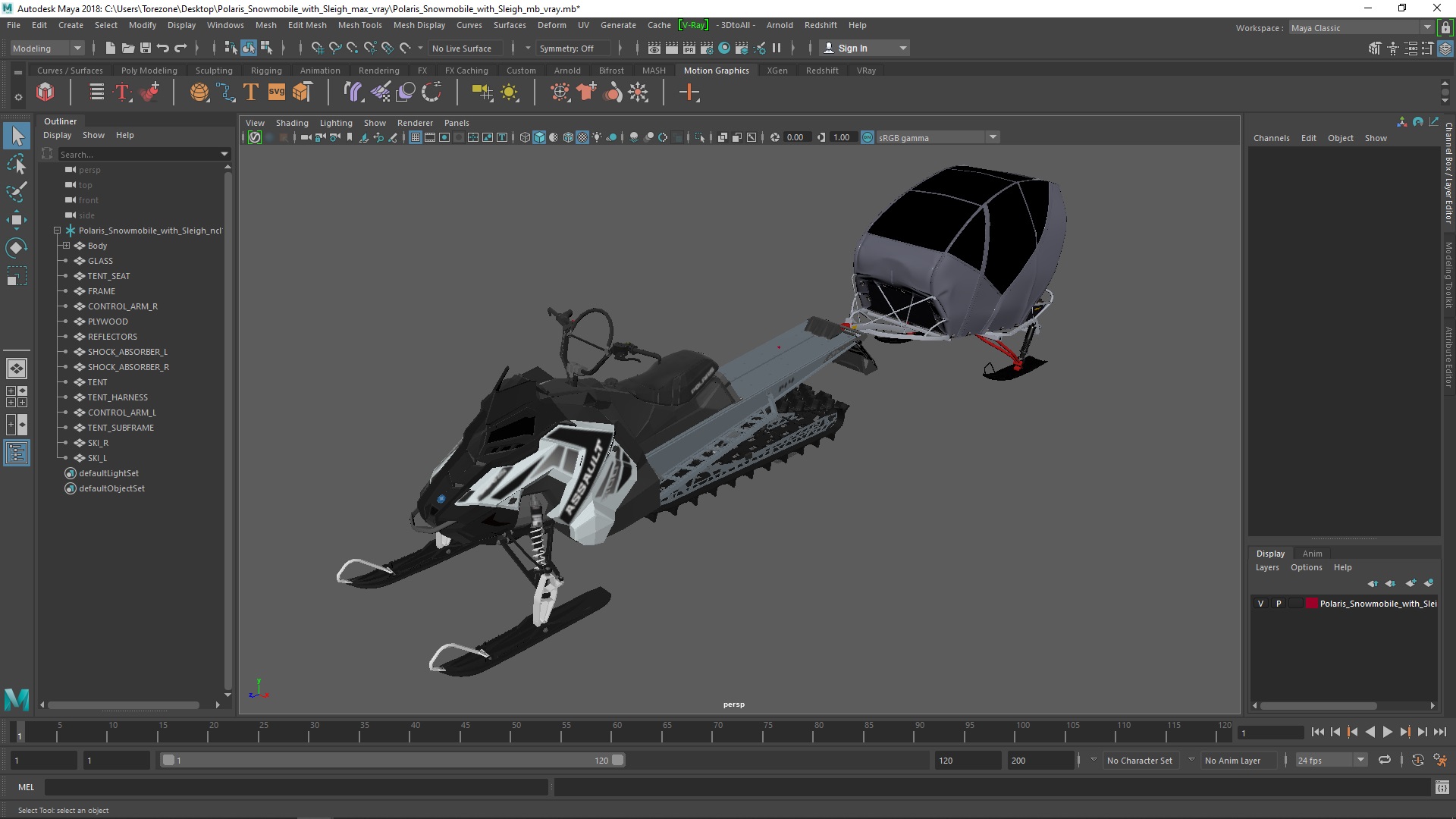
Task: Click the orange plus shelf icon
Action: (689, 93)
